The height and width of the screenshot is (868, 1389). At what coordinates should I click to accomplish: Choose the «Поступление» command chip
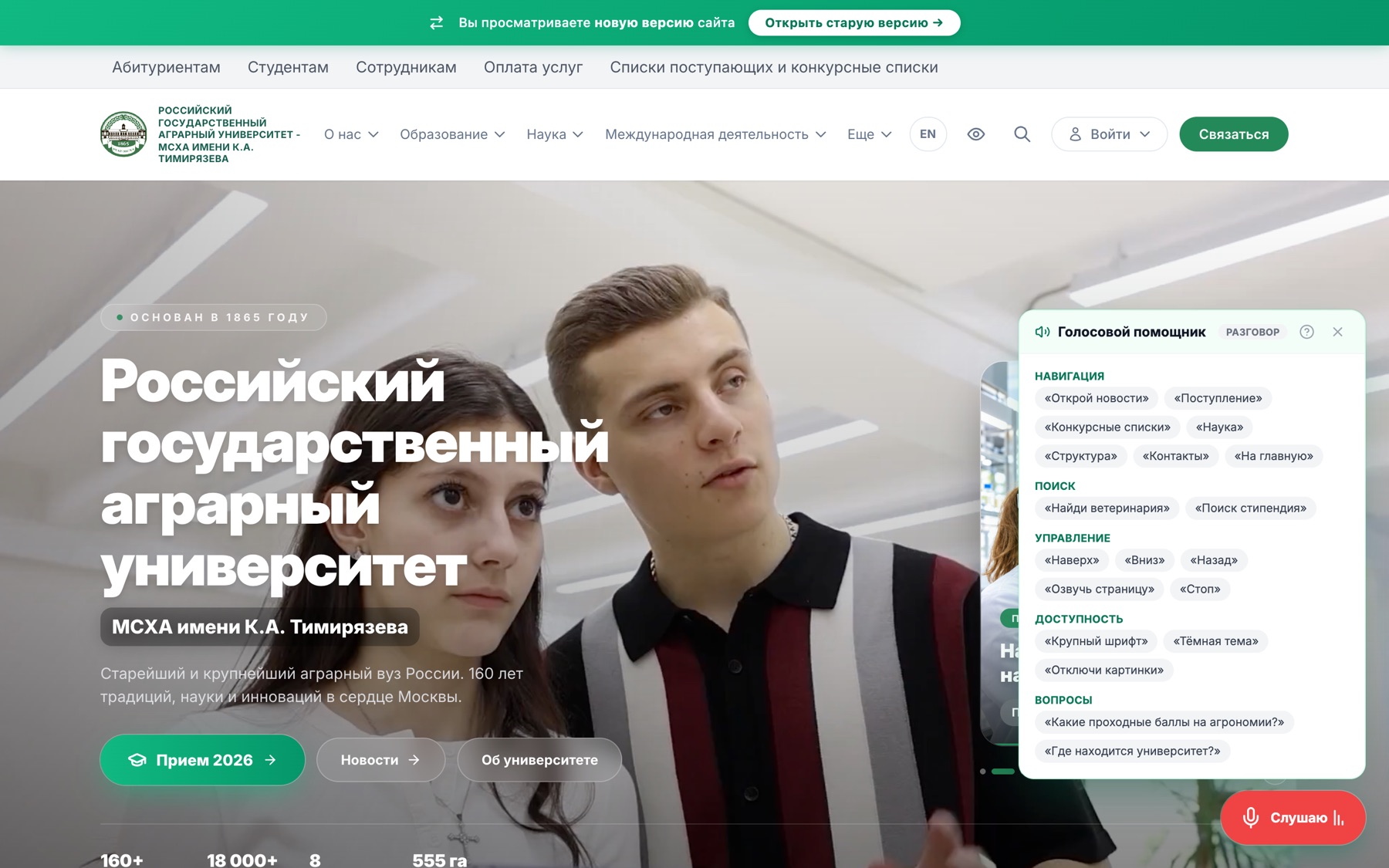(1218, 398)
